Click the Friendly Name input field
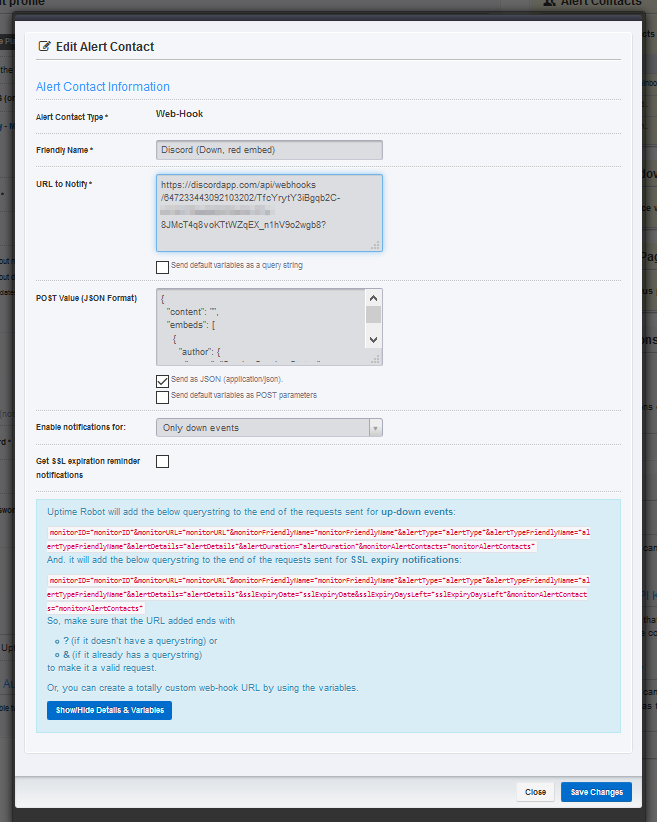 [x=269, y=150]
